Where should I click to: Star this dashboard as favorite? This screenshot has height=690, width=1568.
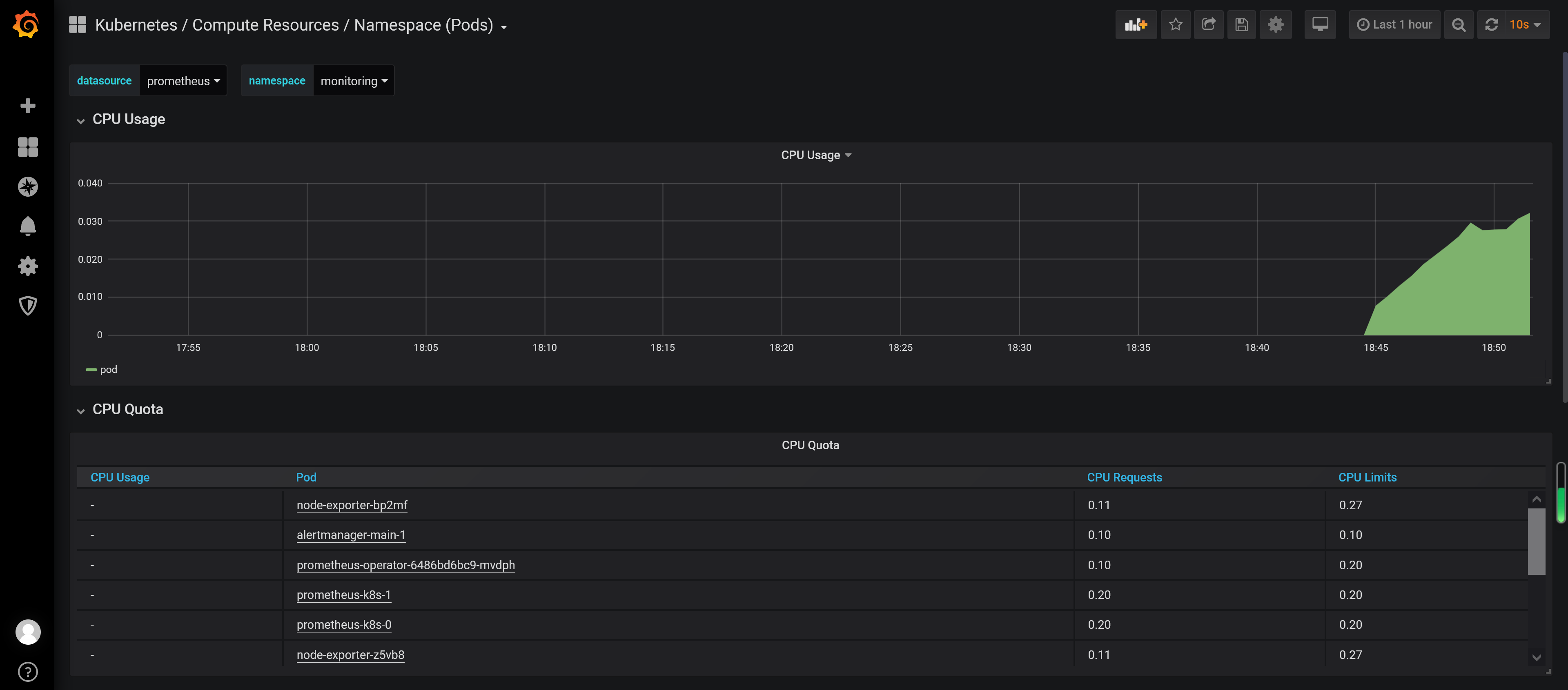(1175, 25)
